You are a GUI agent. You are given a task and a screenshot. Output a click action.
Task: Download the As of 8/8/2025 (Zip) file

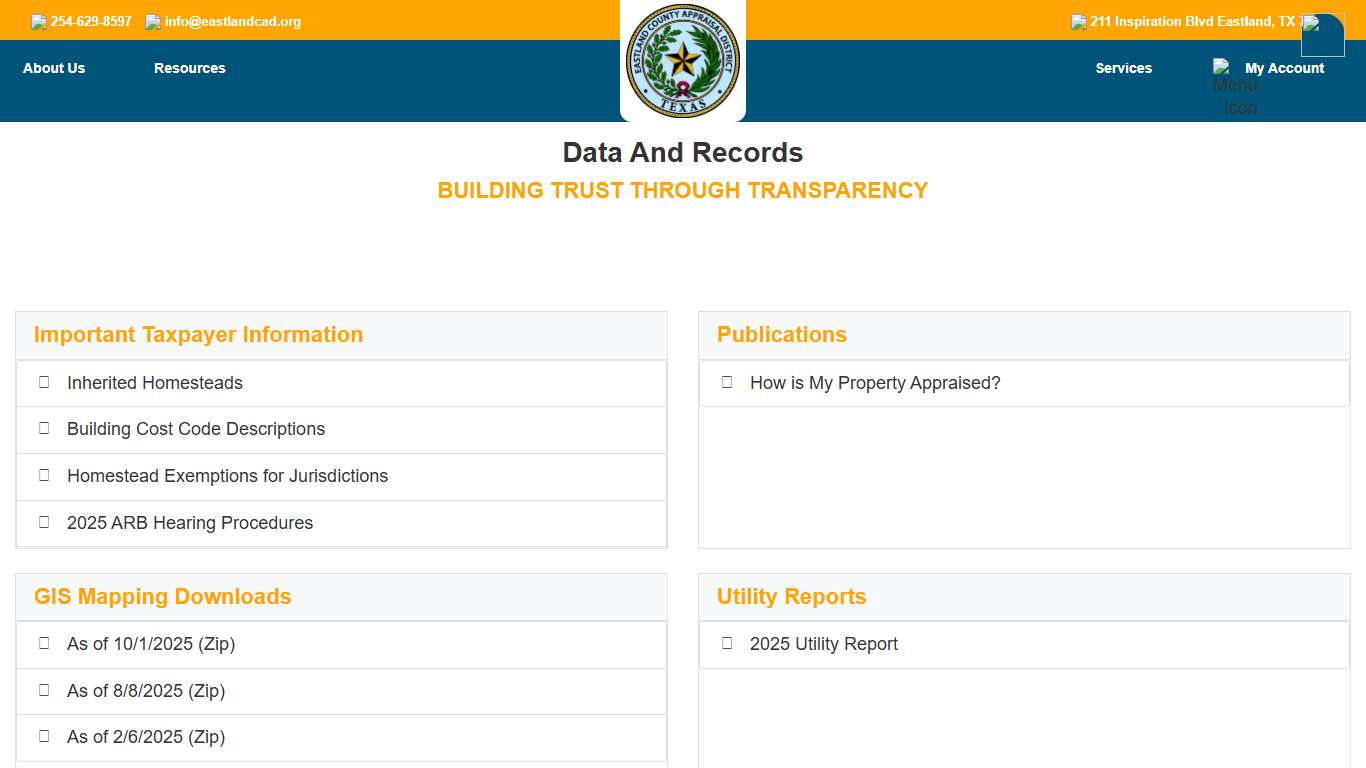point(146,691)
